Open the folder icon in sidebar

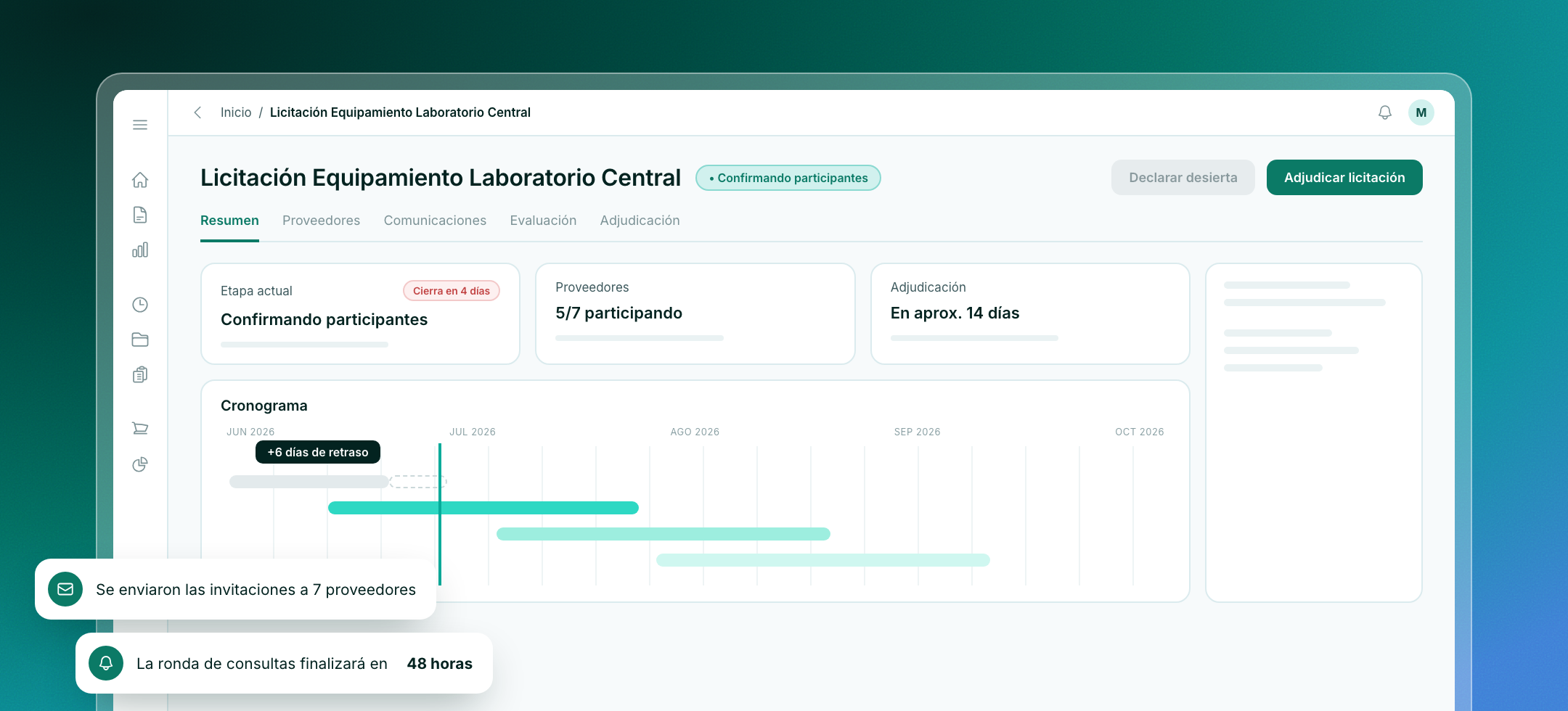pos(140,340)
